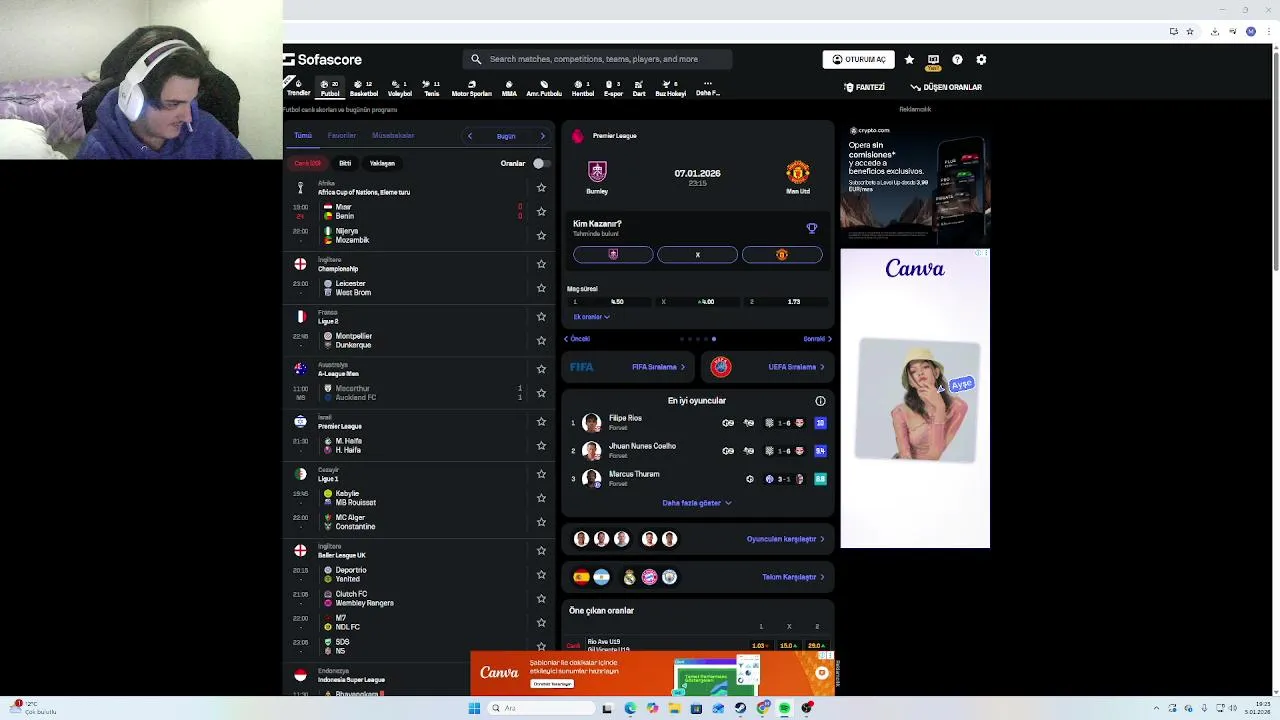Select the Voleybol sport icon
The height and width of the screenshot is (720, 1280).
tap(399, 88)
